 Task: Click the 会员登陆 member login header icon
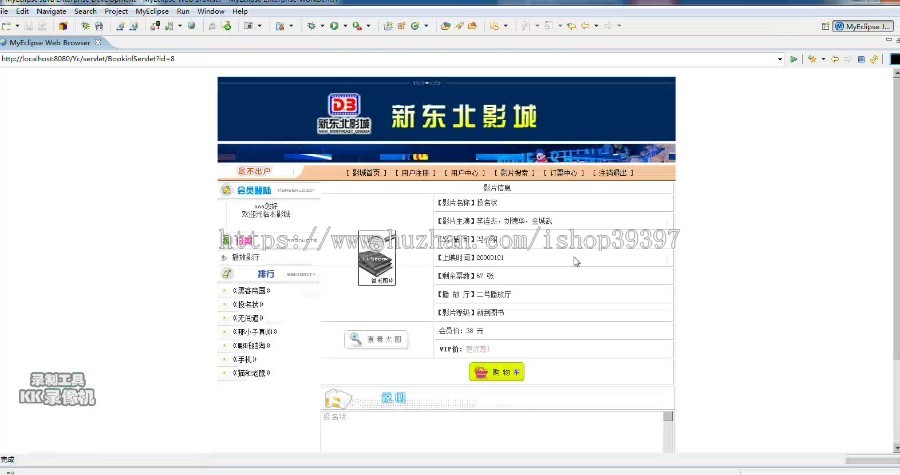[x=227, y=190]
